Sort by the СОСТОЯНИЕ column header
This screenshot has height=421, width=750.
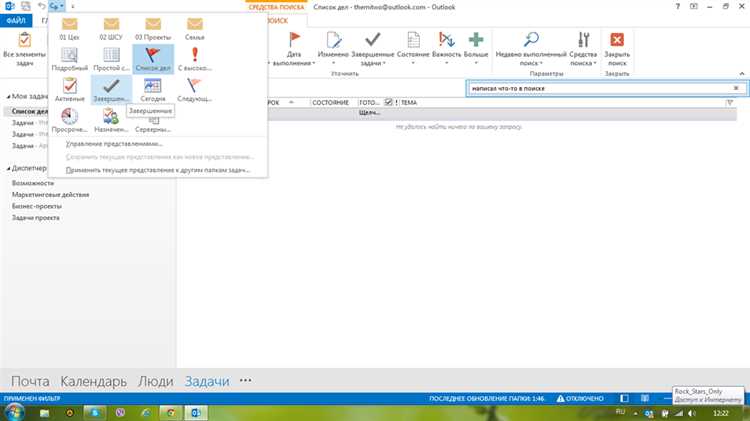click(x=331, y=102)
